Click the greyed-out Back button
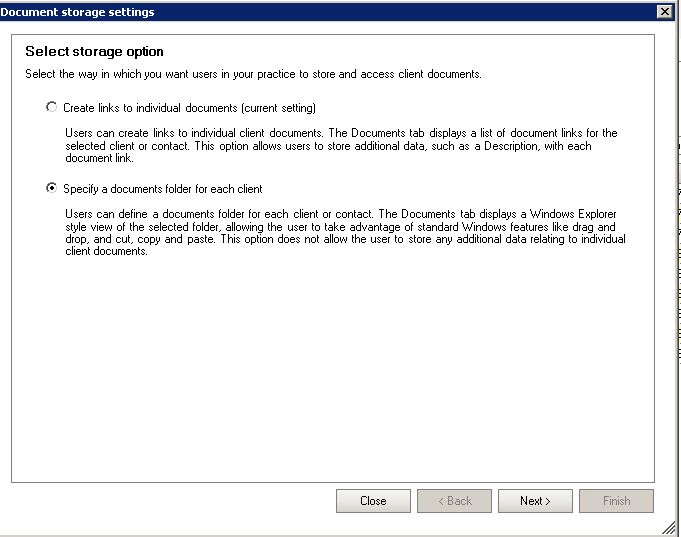Viewport: 681px width, 537px height. (x=454, y=501)
